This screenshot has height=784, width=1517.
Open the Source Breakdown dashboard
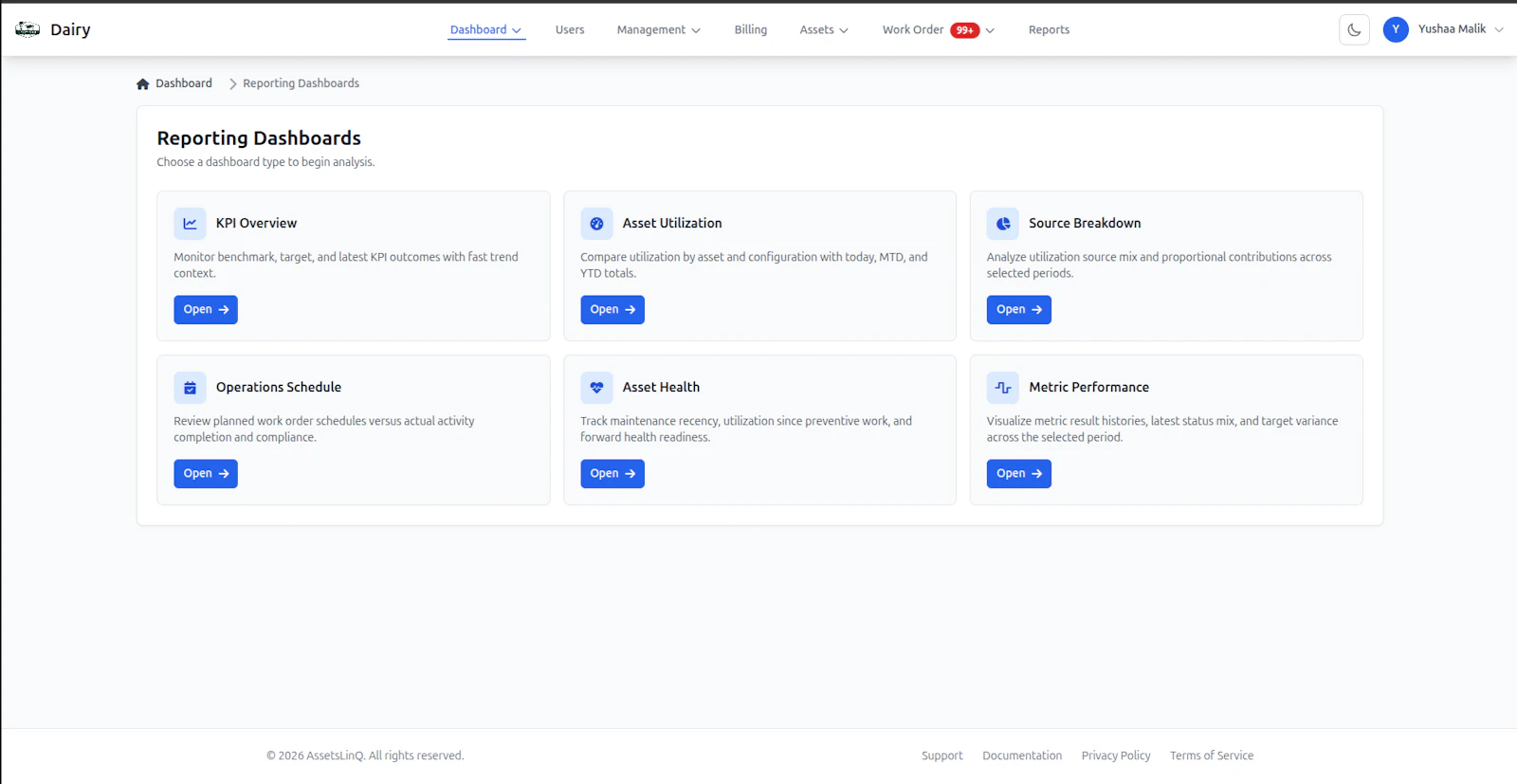point(1019,310)
